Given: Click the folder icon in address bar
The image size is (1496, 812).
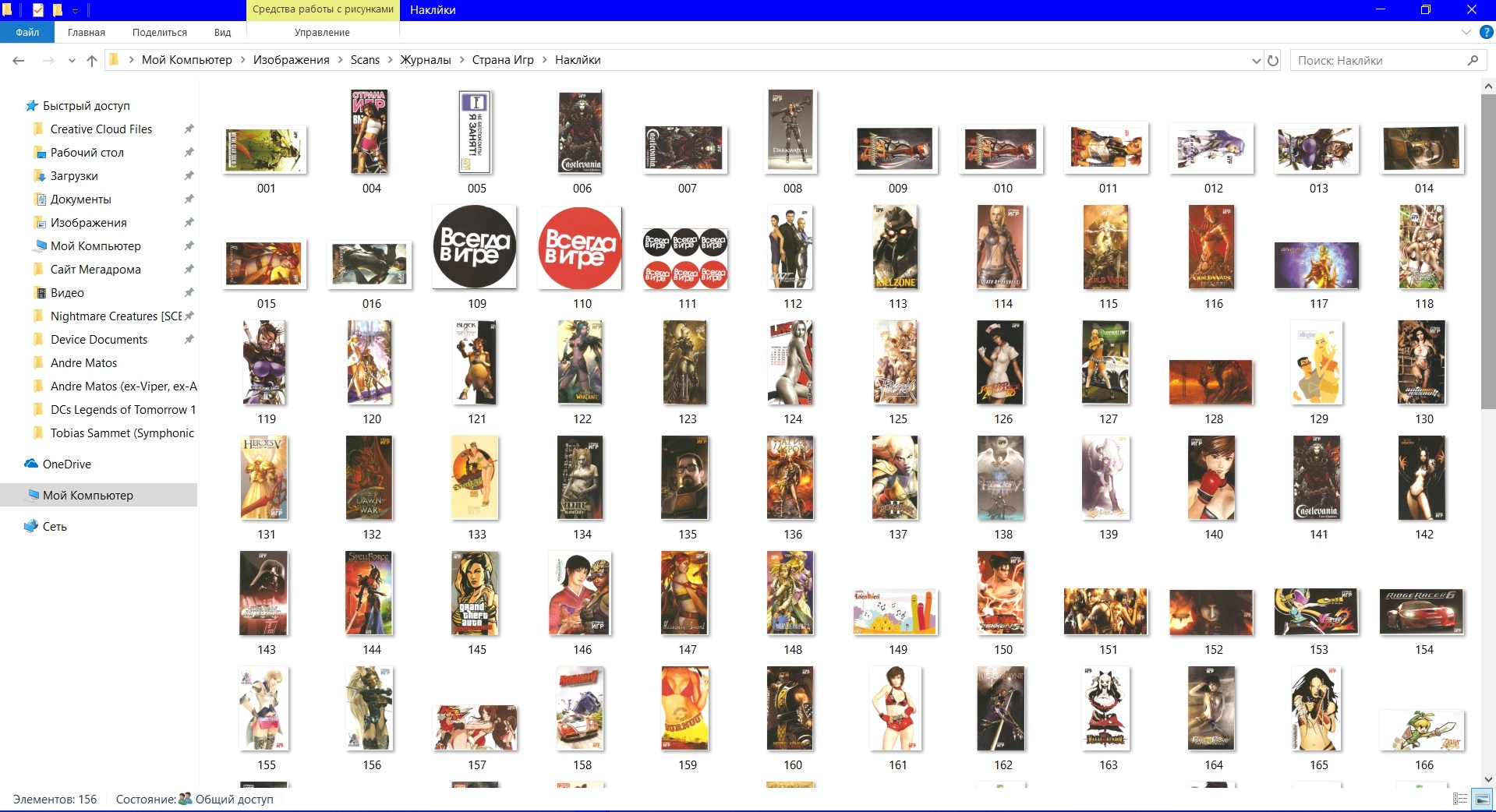Looking at the screenshot, I should tap(114, 60).
